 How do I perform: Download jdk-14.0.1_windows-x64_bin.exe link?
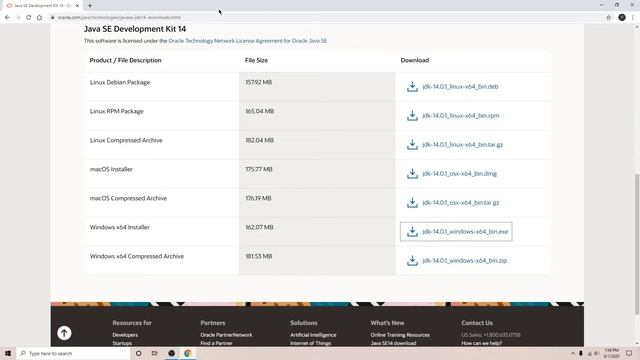click(x=465, y=231)
